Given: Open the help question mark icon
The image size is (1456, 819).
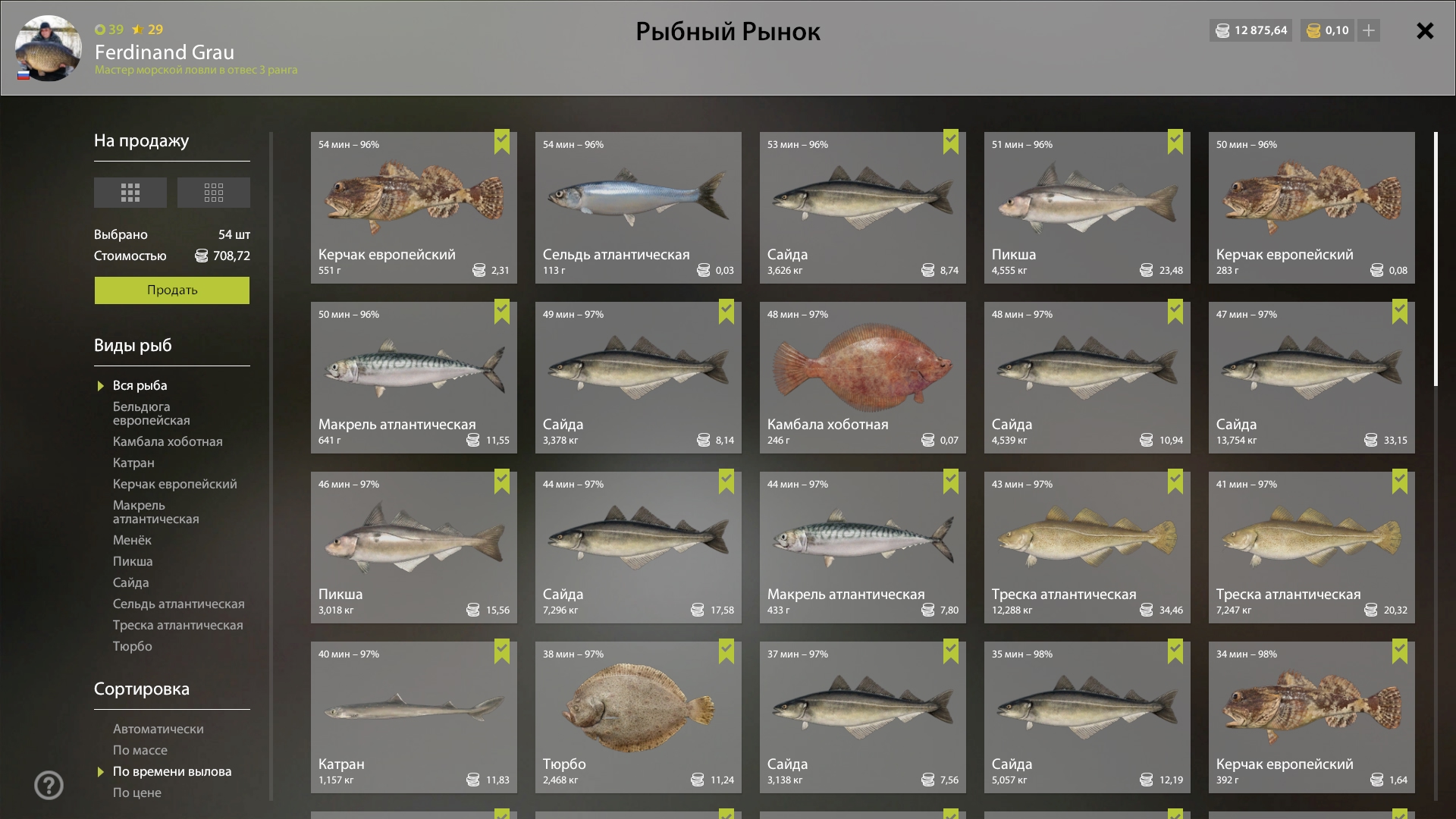Looking at the screenshot, I should pyautogui.click(x=49, y=785).
